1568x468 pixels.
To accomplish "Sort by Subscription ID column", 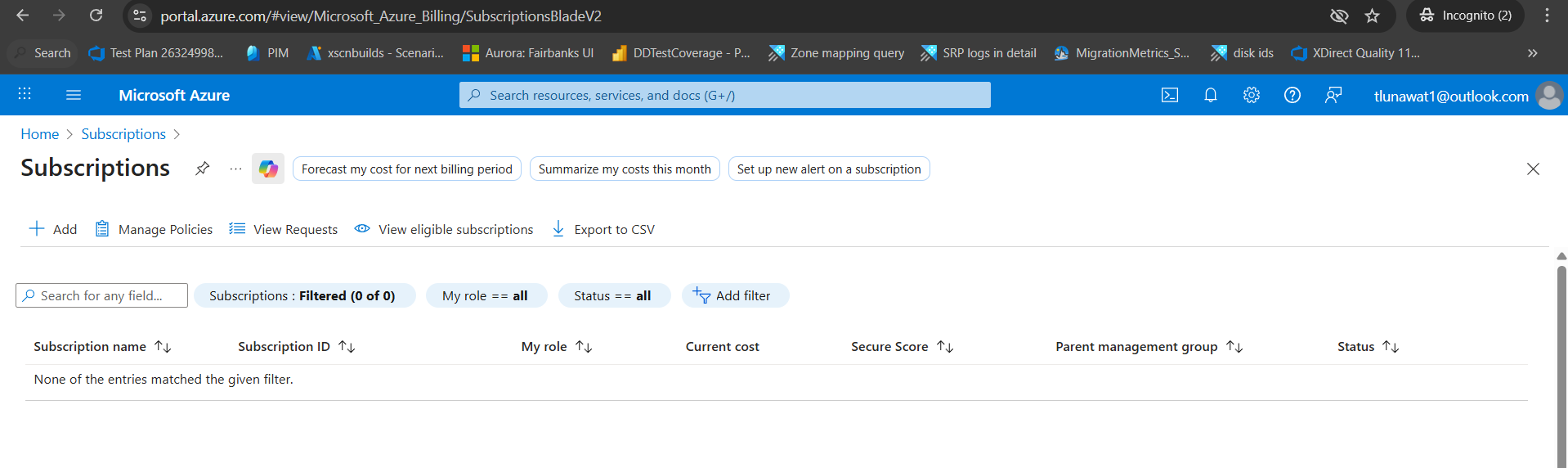I will [x=297, y=347].
